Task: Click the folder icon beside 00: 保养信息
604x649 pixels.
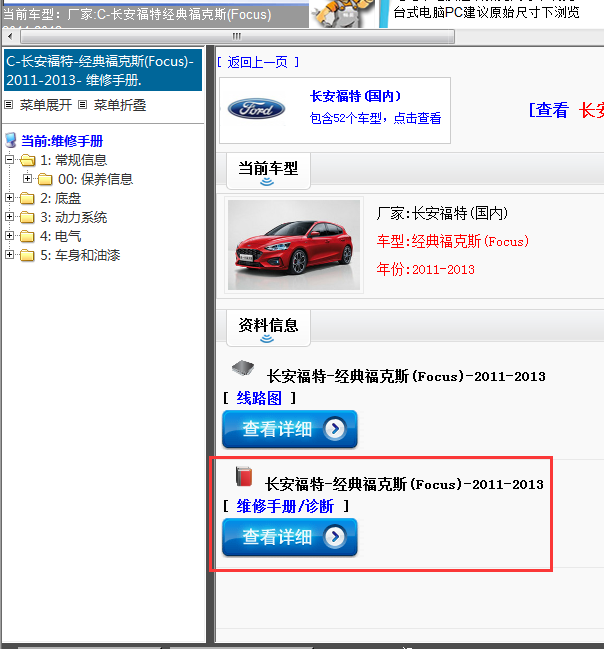Action: pyautogui.click(x=45, y=179)
